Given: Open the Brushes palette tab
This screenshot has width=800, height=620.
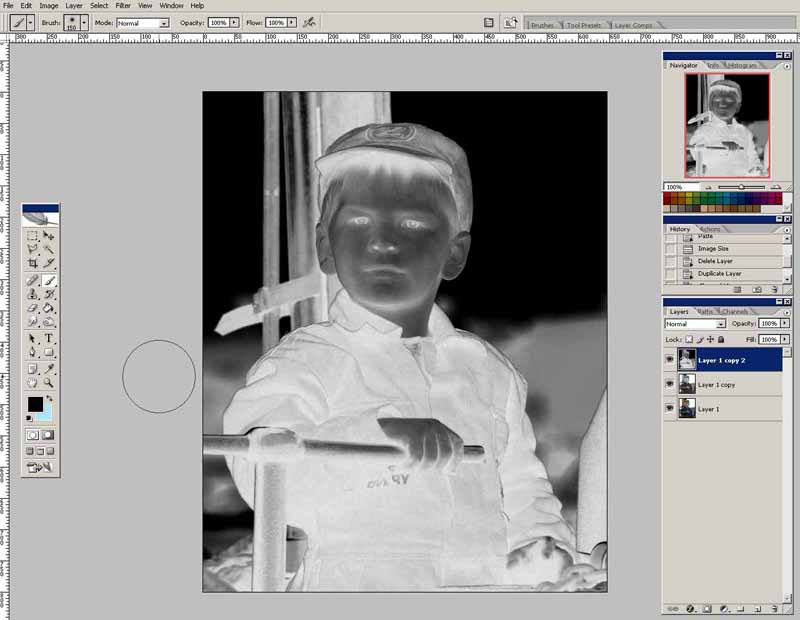Looking at the screenshot, I should click(544, 23).
